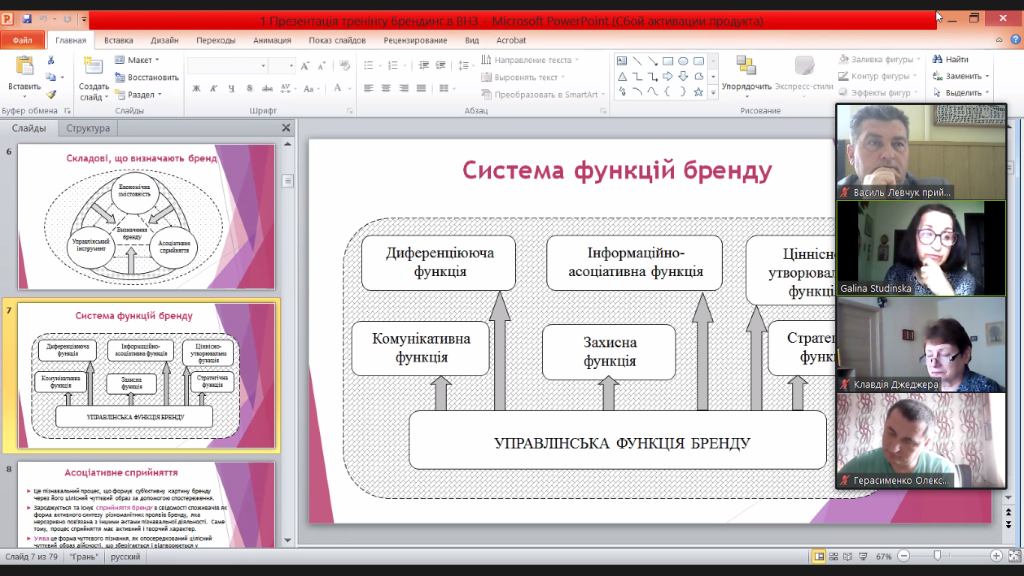Open the Arrange (Упорядочить) tool

pos(746,67)
